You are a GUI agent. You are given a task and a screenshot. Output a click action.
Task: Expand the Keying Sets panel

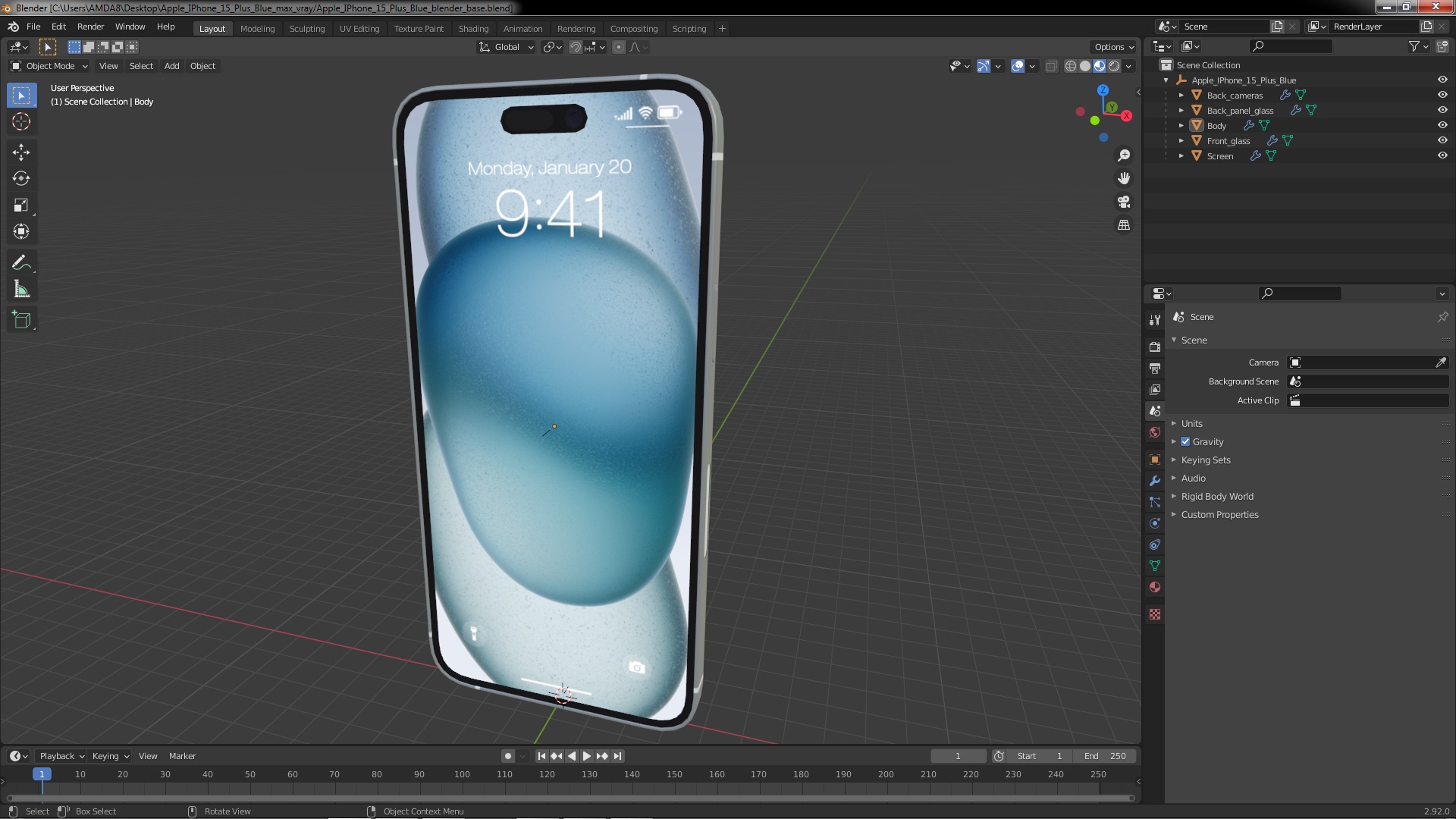1205,460
